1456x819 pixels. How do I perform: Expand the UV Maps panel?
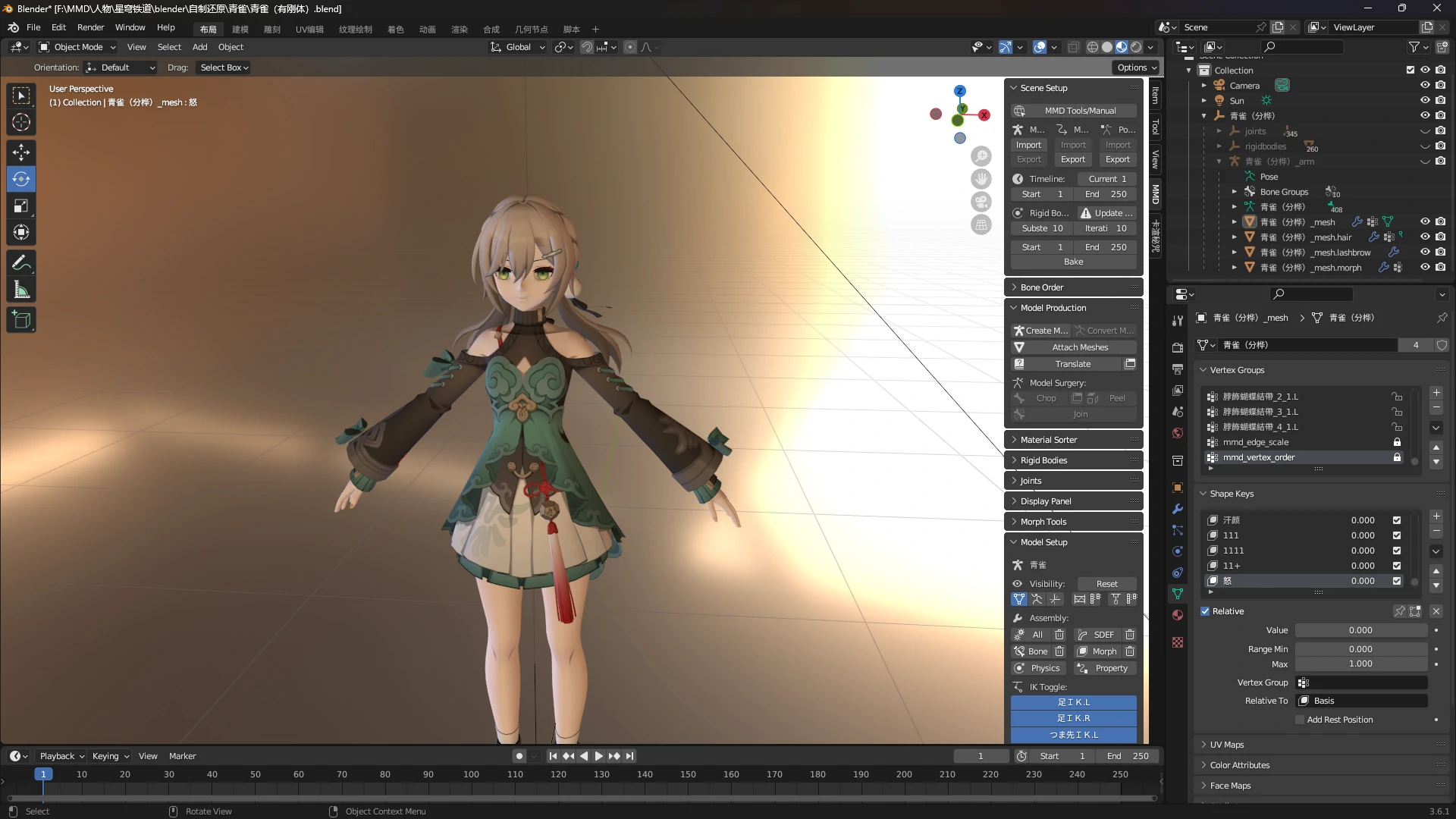tap(1319, 745)
